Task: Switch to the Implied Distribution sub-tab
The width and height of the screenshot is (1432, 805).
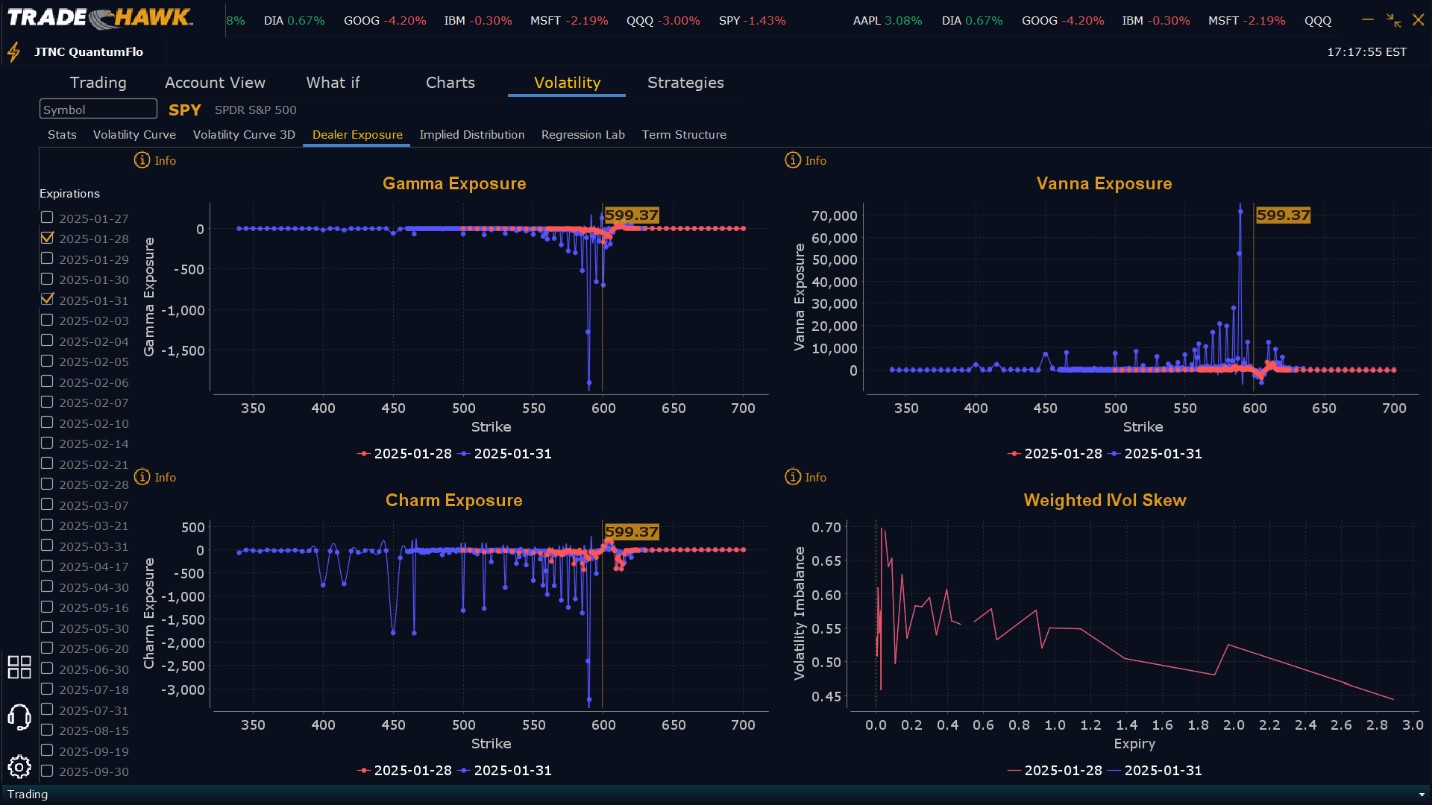Action: (472, 135)
